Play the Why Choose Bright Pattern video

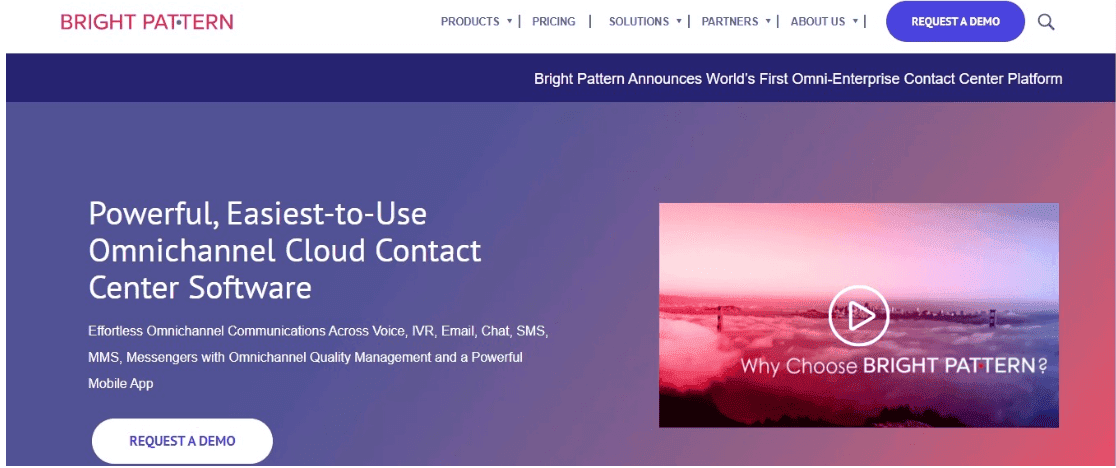pos(858,316)
